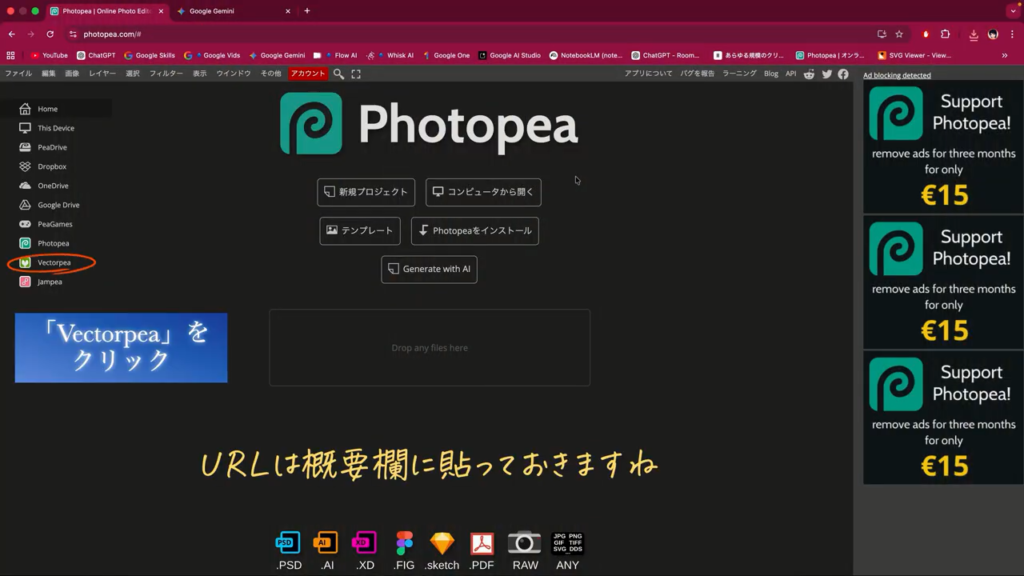
Task: Click the .PSD file format icon
Action: pos(288,543)
